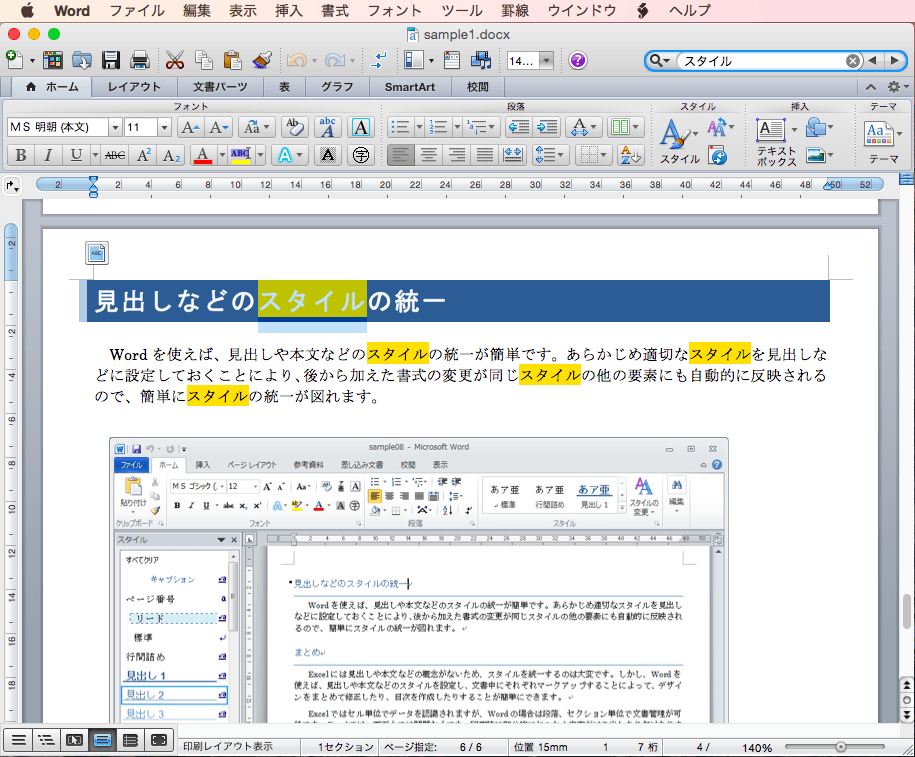
Task: Toggle Italic formatting
Action: point(48,155)
